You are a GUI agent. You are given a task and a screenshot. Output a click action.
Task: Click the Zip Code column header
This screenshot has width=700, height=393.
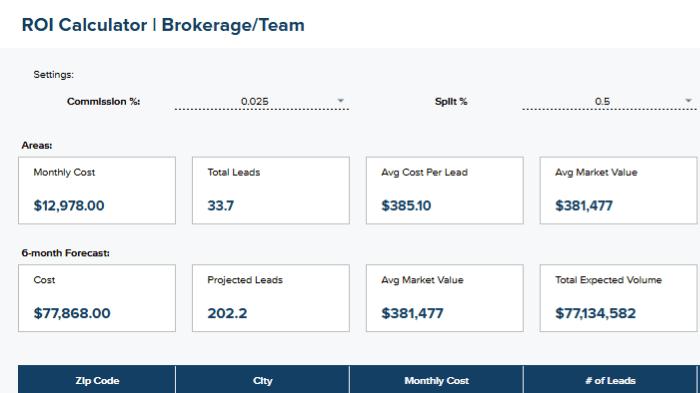pos(97,380)
